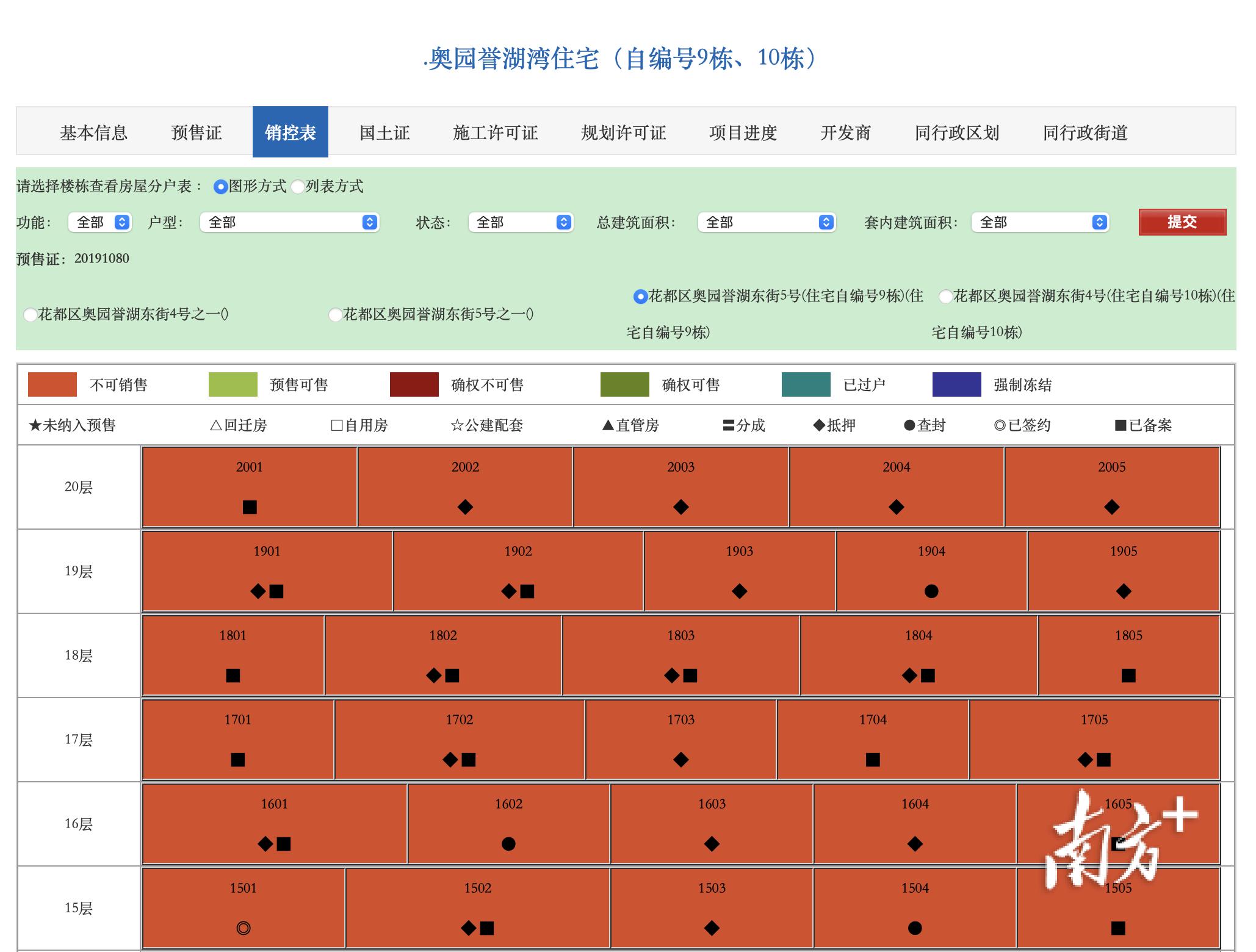Viewport: 1256px width, 952px height.
Task: Click the mortgage diamond icon in unit 2004
Action: click(x=896, y=507)
